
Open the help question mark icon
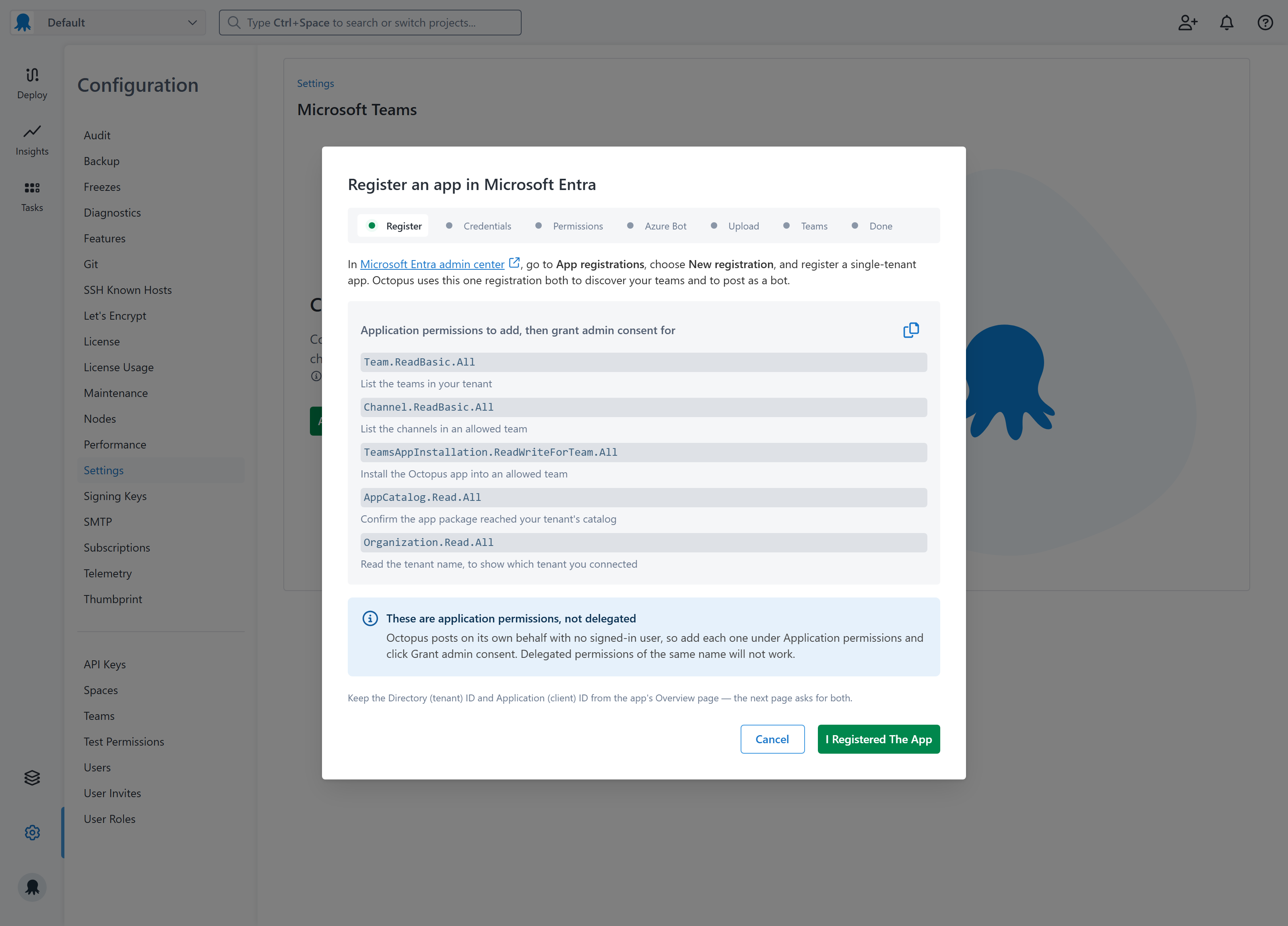point(1265,23)
